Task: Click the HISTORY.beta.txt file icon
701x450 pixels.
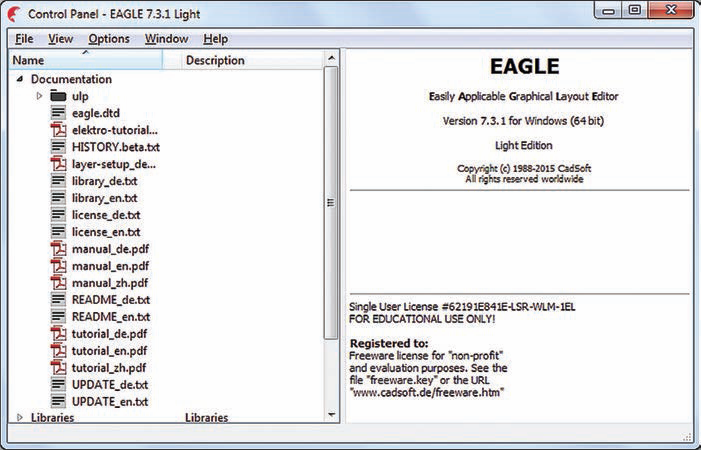Action: 58,147
